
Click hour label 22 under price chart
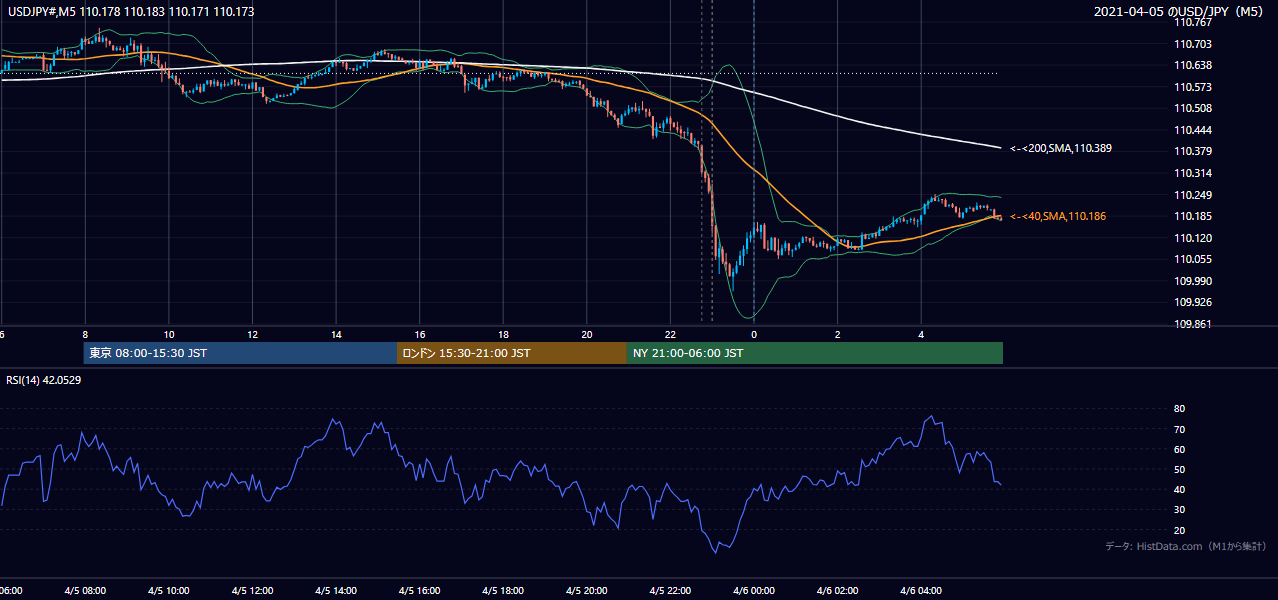point(671,334)
